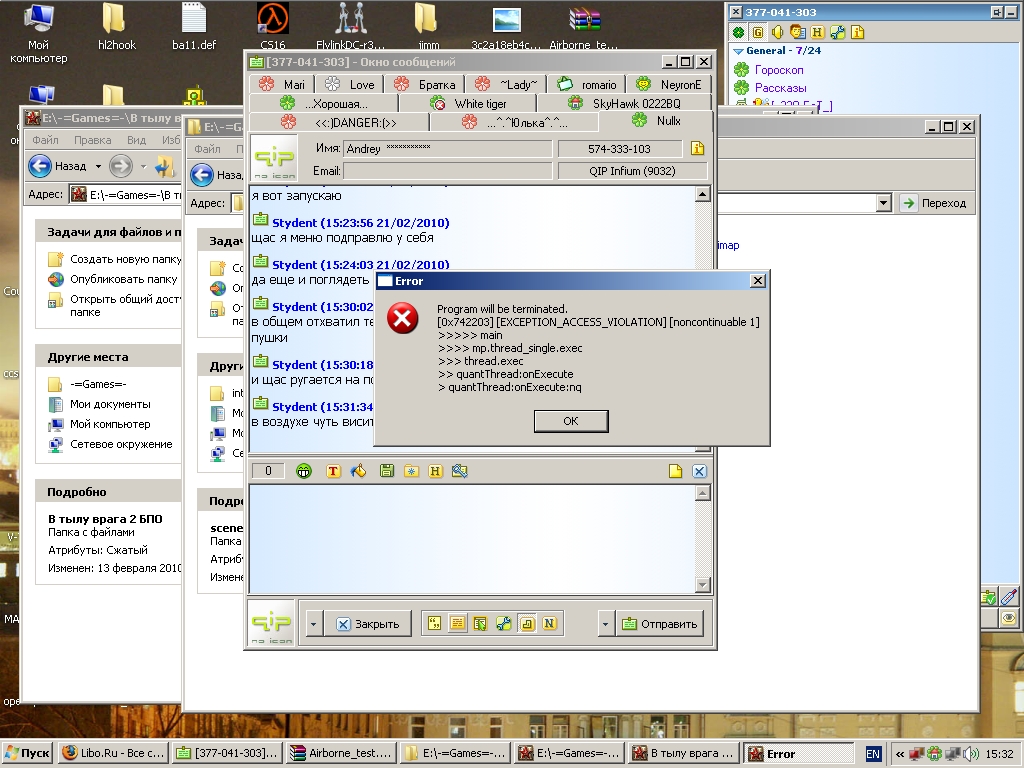Click the Пуск start button
This screenshot has width=1024, height=768.
click(27, 753)
